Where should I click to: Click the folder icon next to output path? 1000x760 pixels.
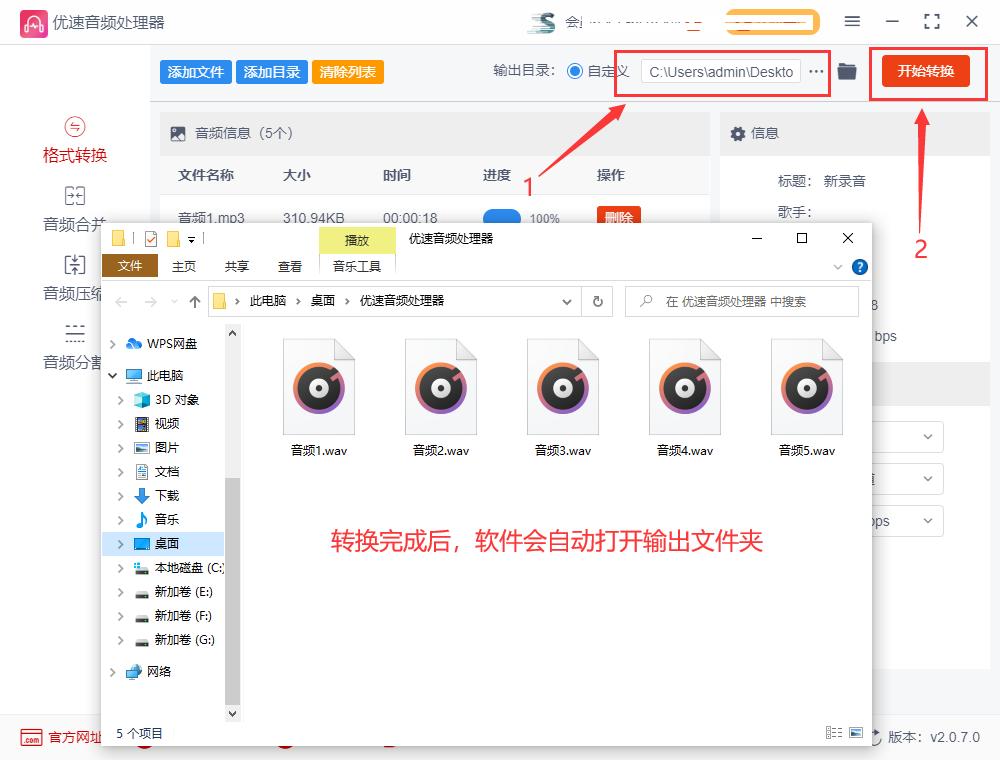click(x=847, y=72)
